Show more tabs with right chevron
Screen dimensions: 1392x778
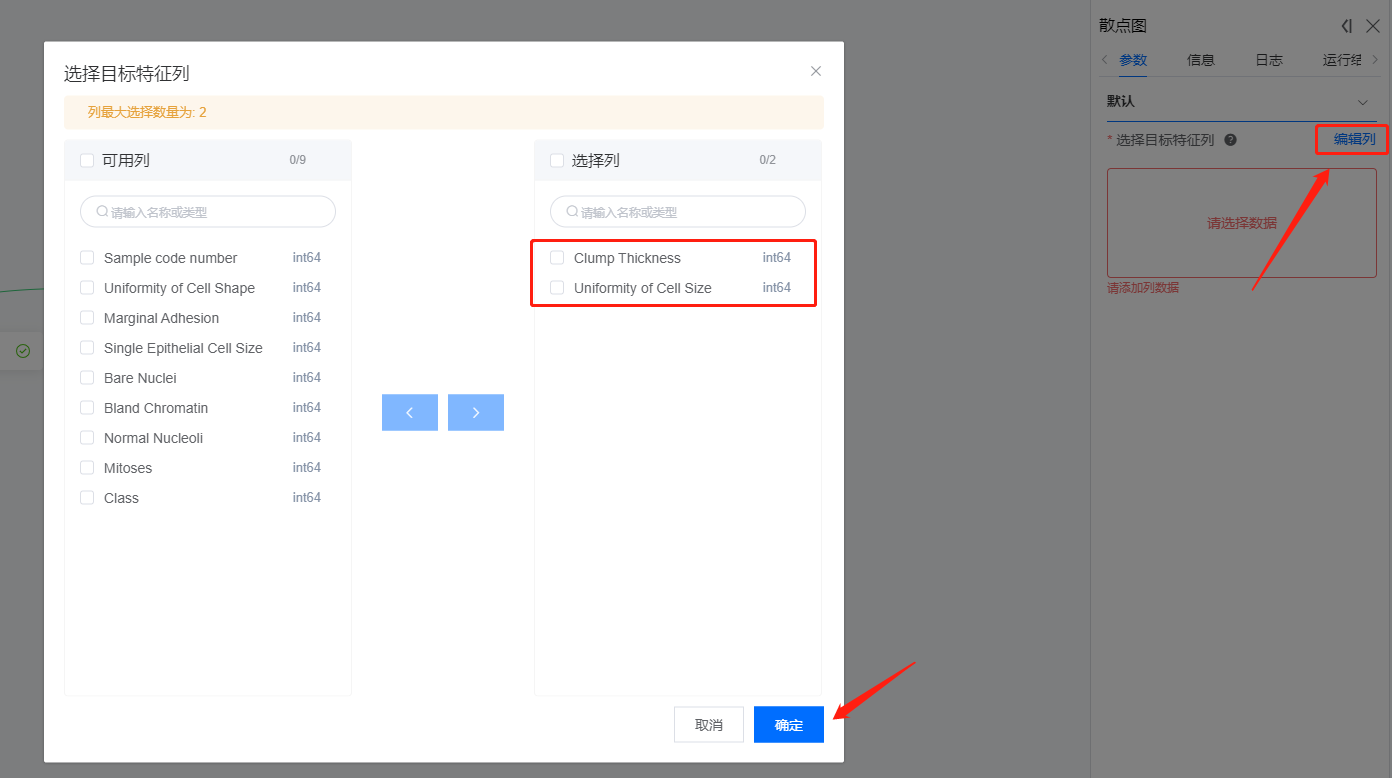coord(1375,60)
